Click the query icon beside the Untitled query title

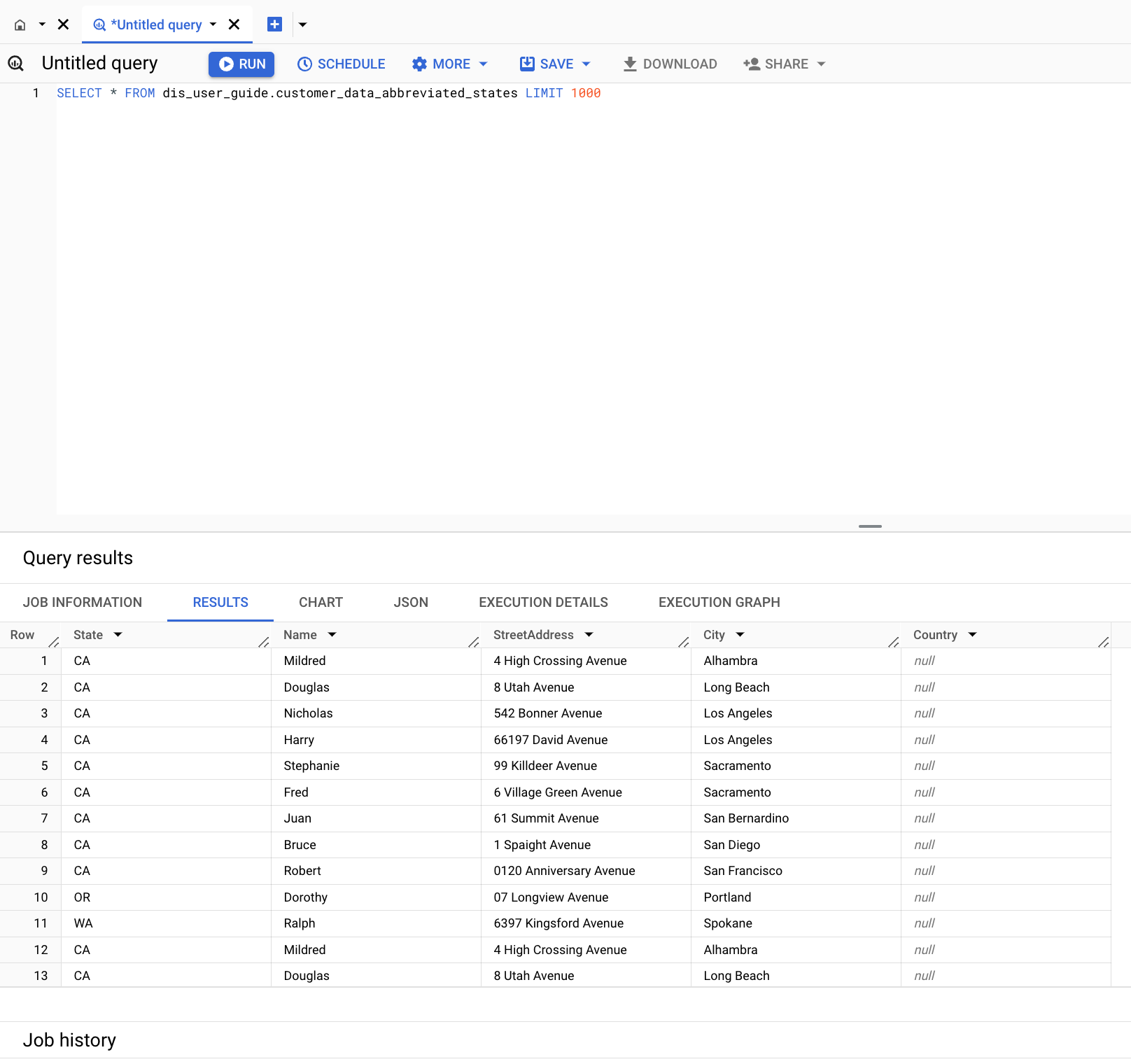point(16,64)
